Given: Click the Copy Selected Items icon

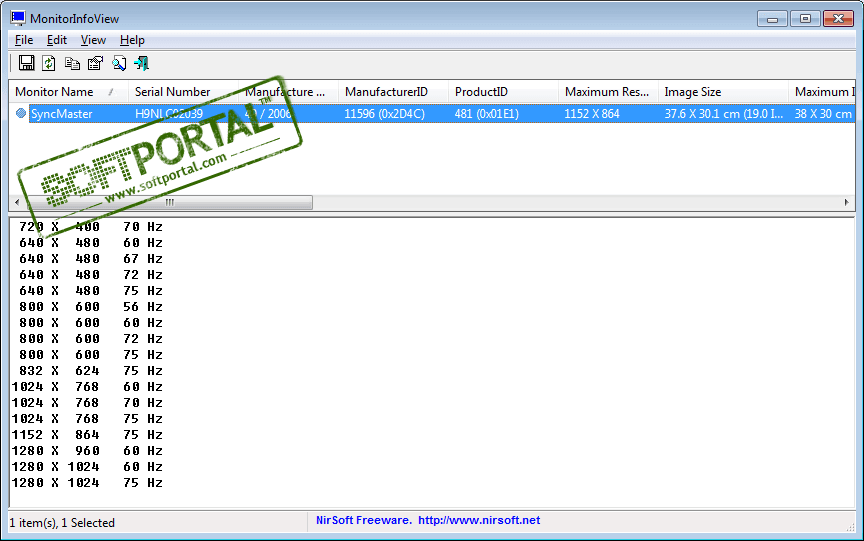Looking at the screenshot, I should click(72, 63).
